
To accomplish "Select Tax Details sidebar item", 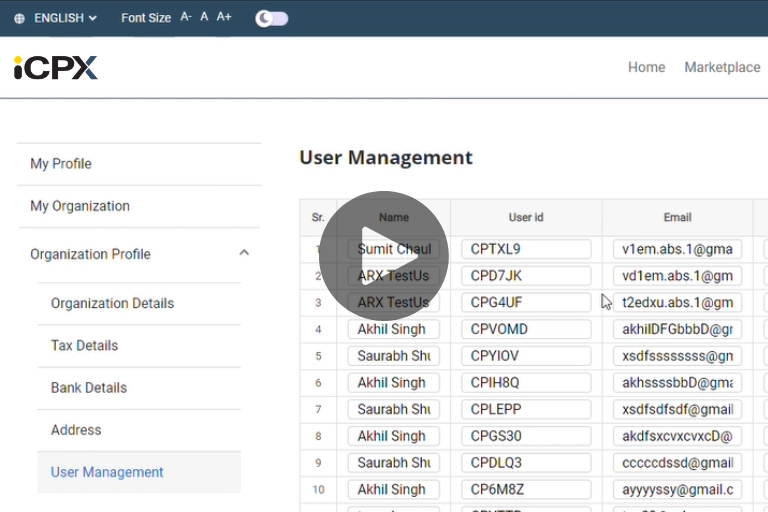I will (x=84, y=345).
